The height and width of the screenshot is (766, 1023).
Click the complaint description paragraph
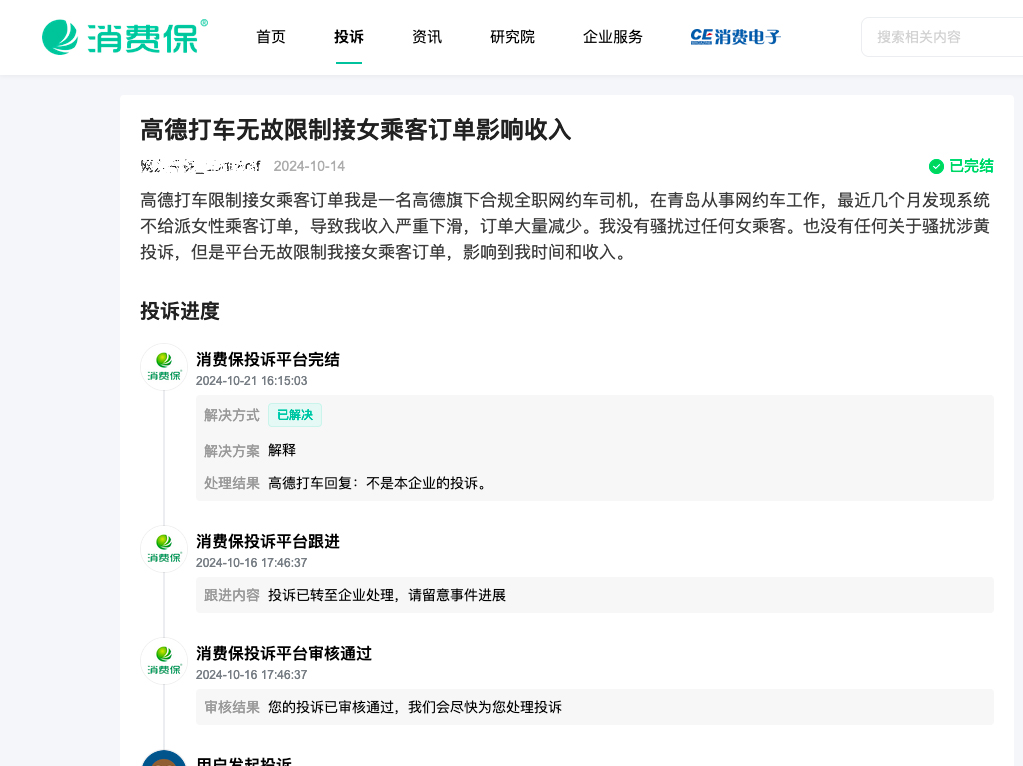pos(565,226)
